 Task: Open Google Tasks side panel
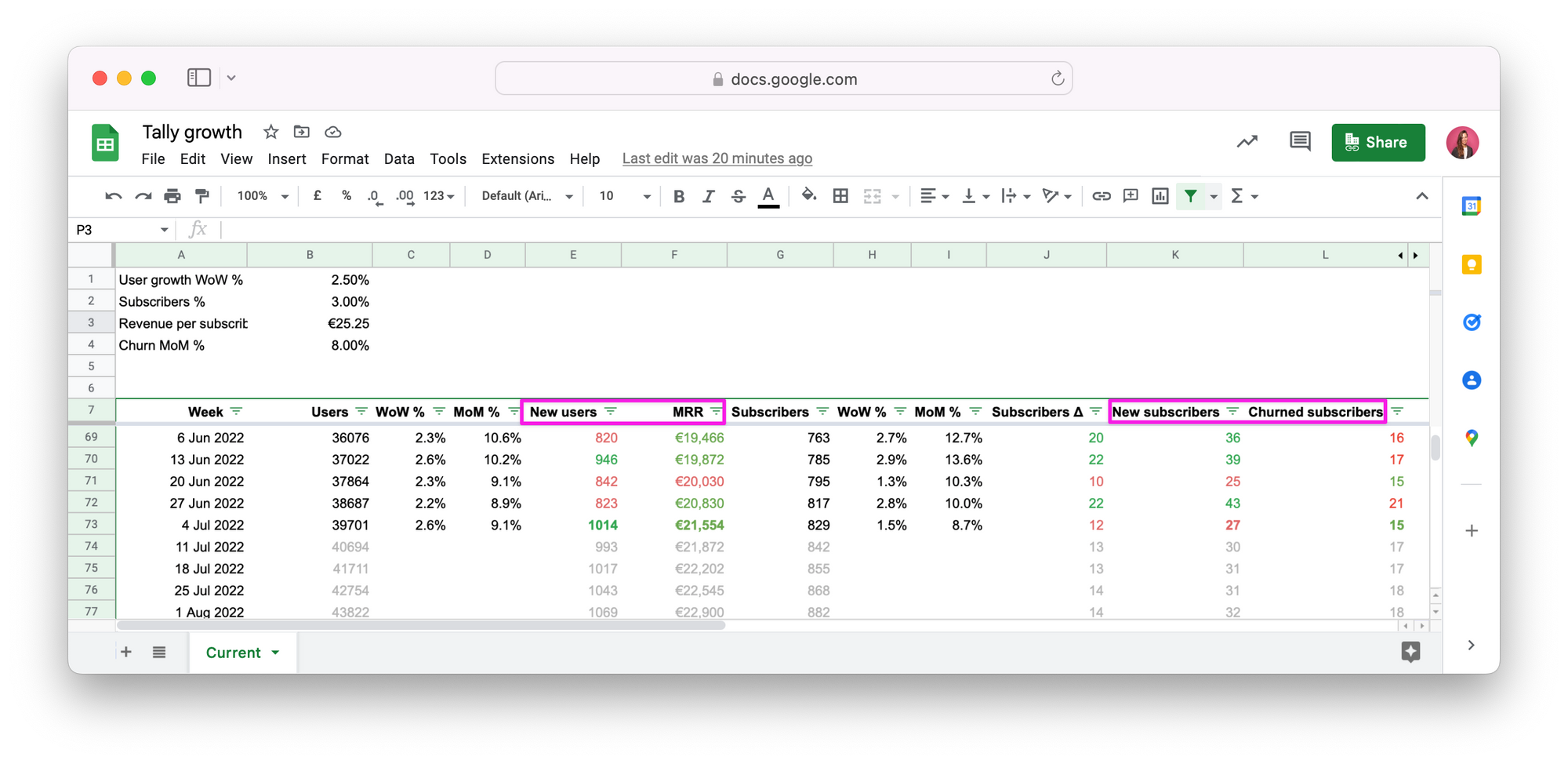coord(1472,322)
